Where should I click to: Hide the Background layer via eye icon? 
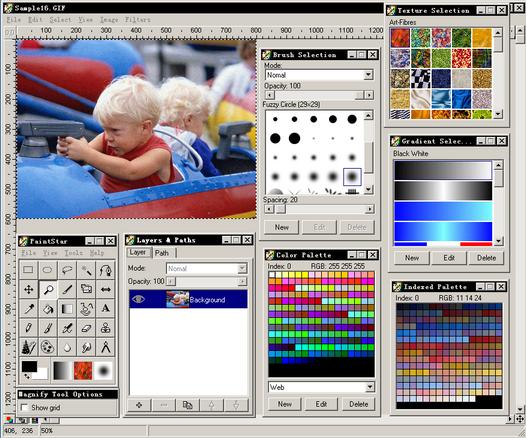(x=138, y=299)
